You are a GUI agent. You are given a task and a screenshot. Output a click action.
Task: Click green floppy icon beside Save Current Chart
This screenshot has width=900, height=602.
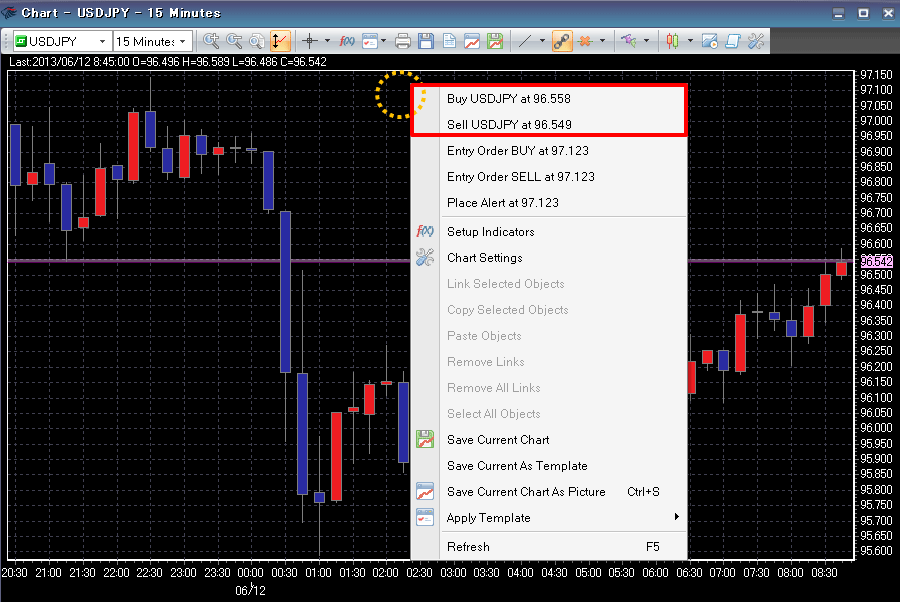pos(425,440)
